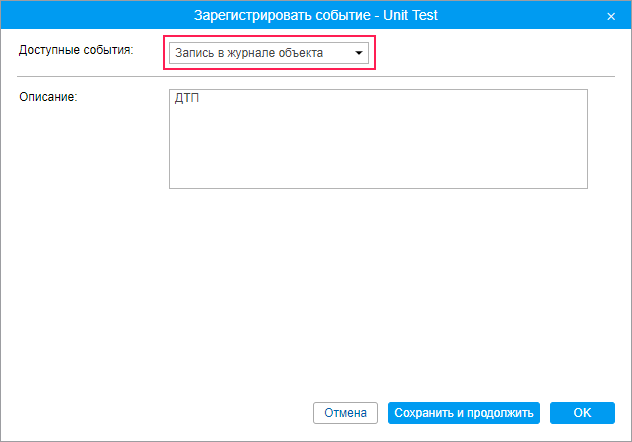This screenshot has width=632, height=442.
Task: Click Сохранить и продолжить
Action: (465, 412)
